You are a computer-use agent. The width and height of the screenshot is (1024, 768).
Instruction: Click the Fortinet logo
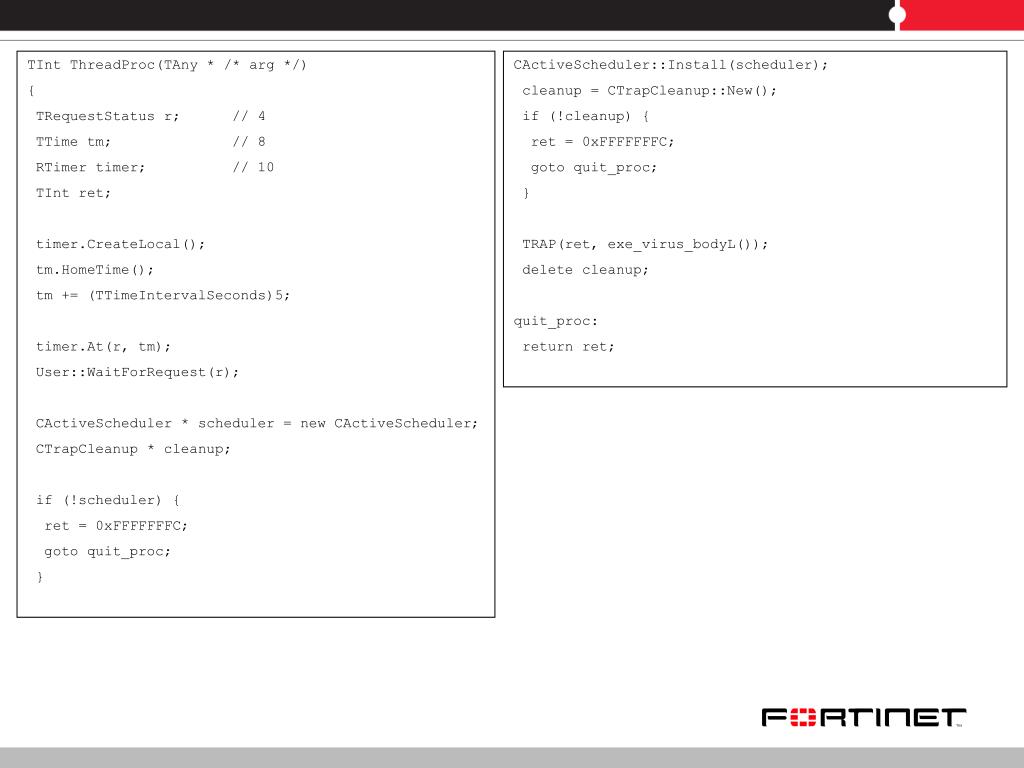(x=863, y=717)
